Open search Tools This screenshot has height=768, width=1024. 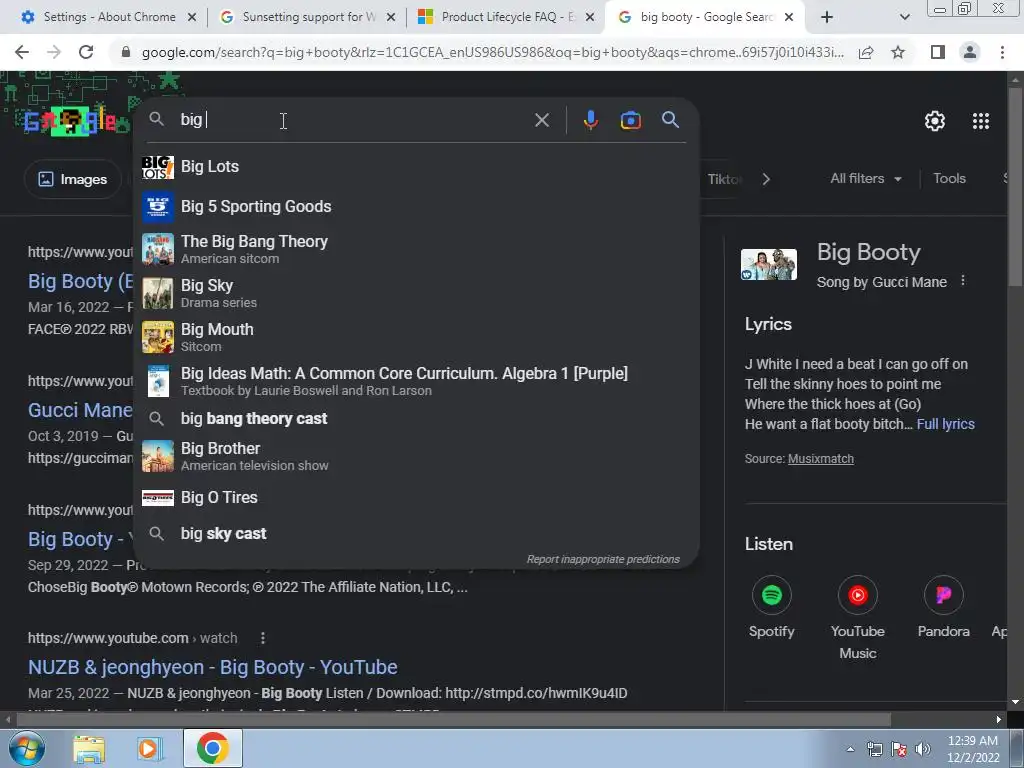(949, 178)
